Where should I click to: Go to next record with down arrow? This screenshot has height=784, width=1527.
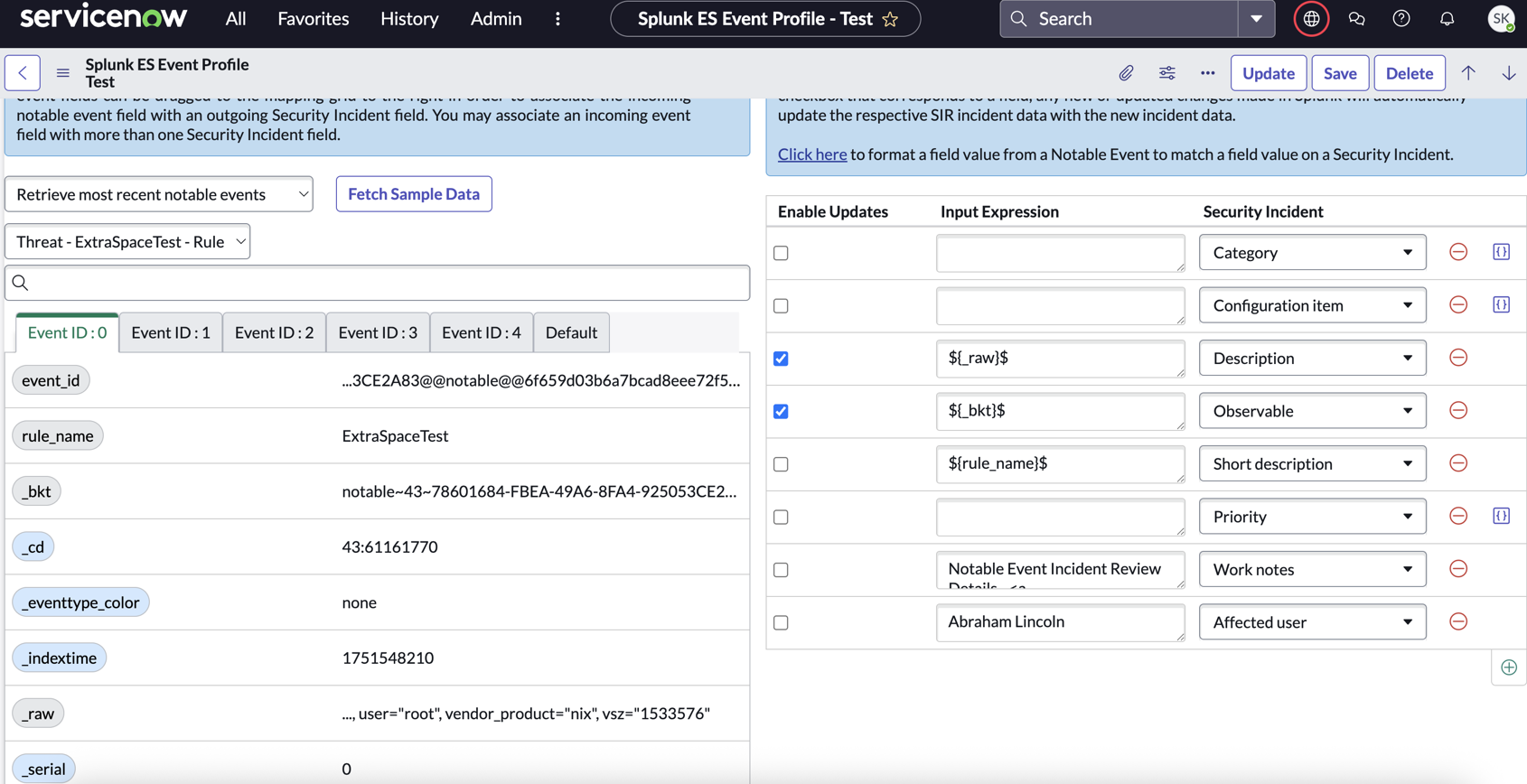pyautogui.click(x=1509, y=73)
